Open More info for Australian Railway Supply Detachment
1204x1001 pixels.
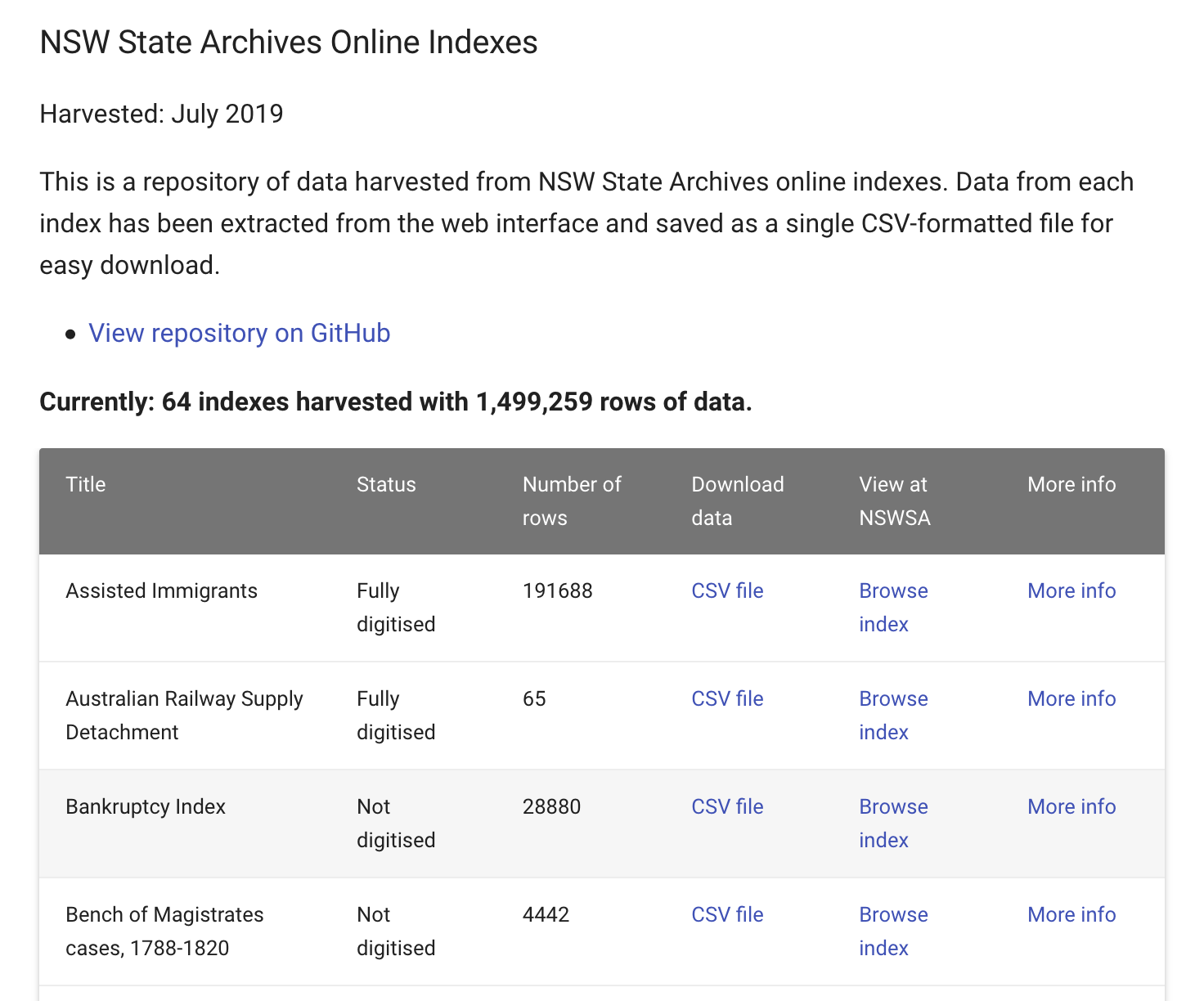click(1071, 699)
